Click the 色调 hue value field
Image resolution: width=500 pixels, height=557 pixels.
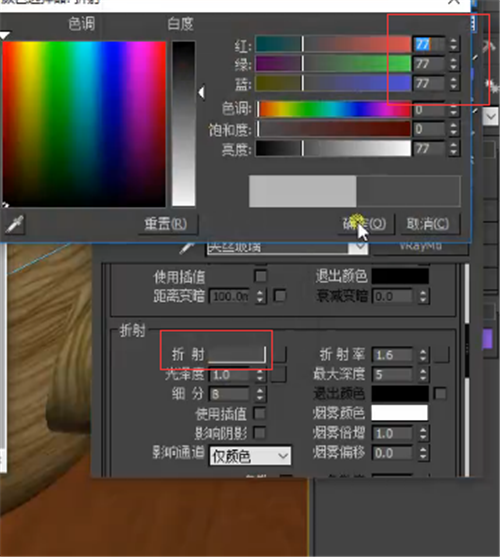pos(429,110)
